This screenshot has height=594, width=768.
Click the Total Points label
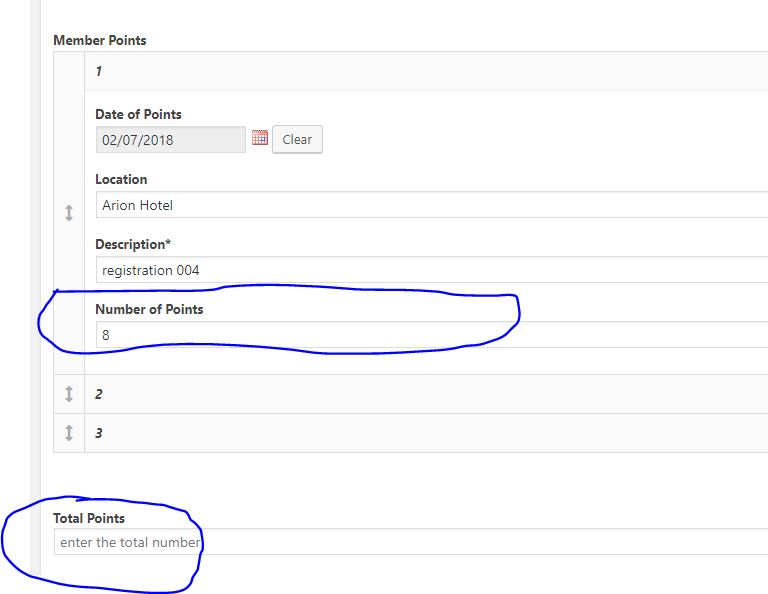point(89,518)
